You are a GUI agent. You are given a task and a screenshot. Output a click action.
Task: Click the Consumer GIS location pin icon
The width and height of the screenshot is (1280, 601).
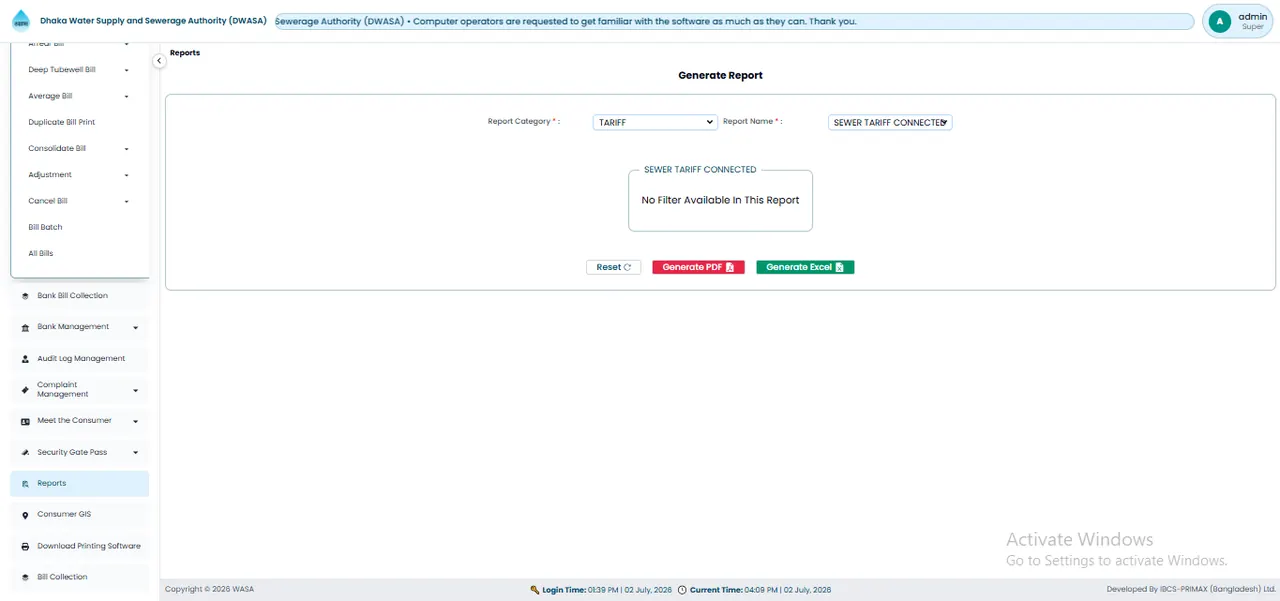pyautogui.click(x=25, y=515)
